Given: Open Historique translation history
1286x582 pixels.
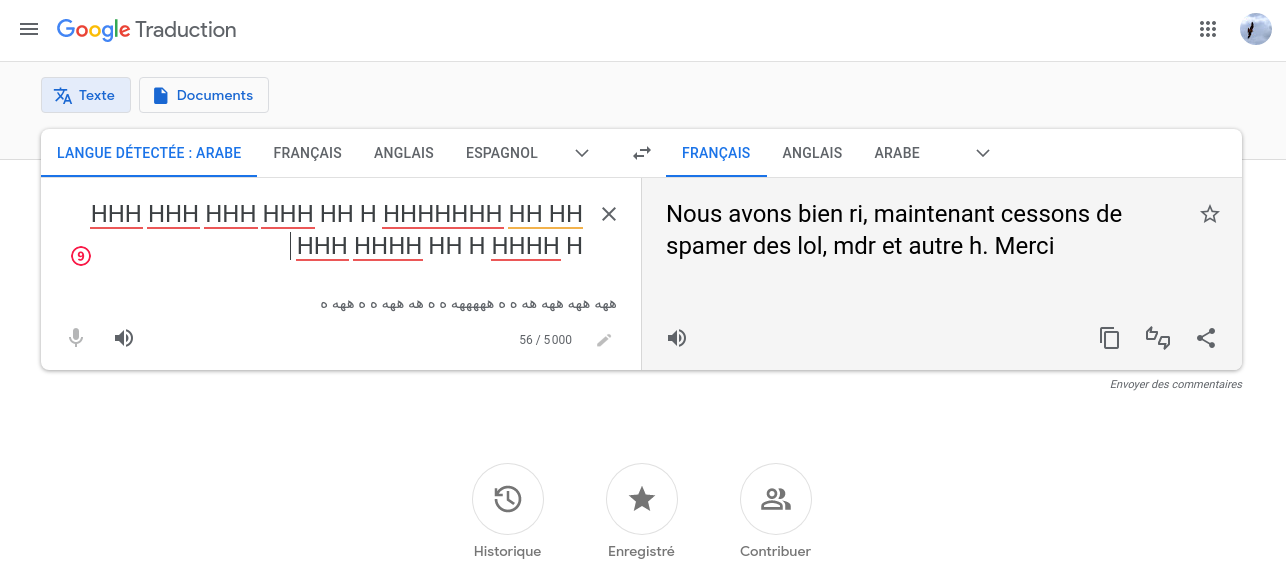Looking at the screenshot, I should tap(508, 499).
